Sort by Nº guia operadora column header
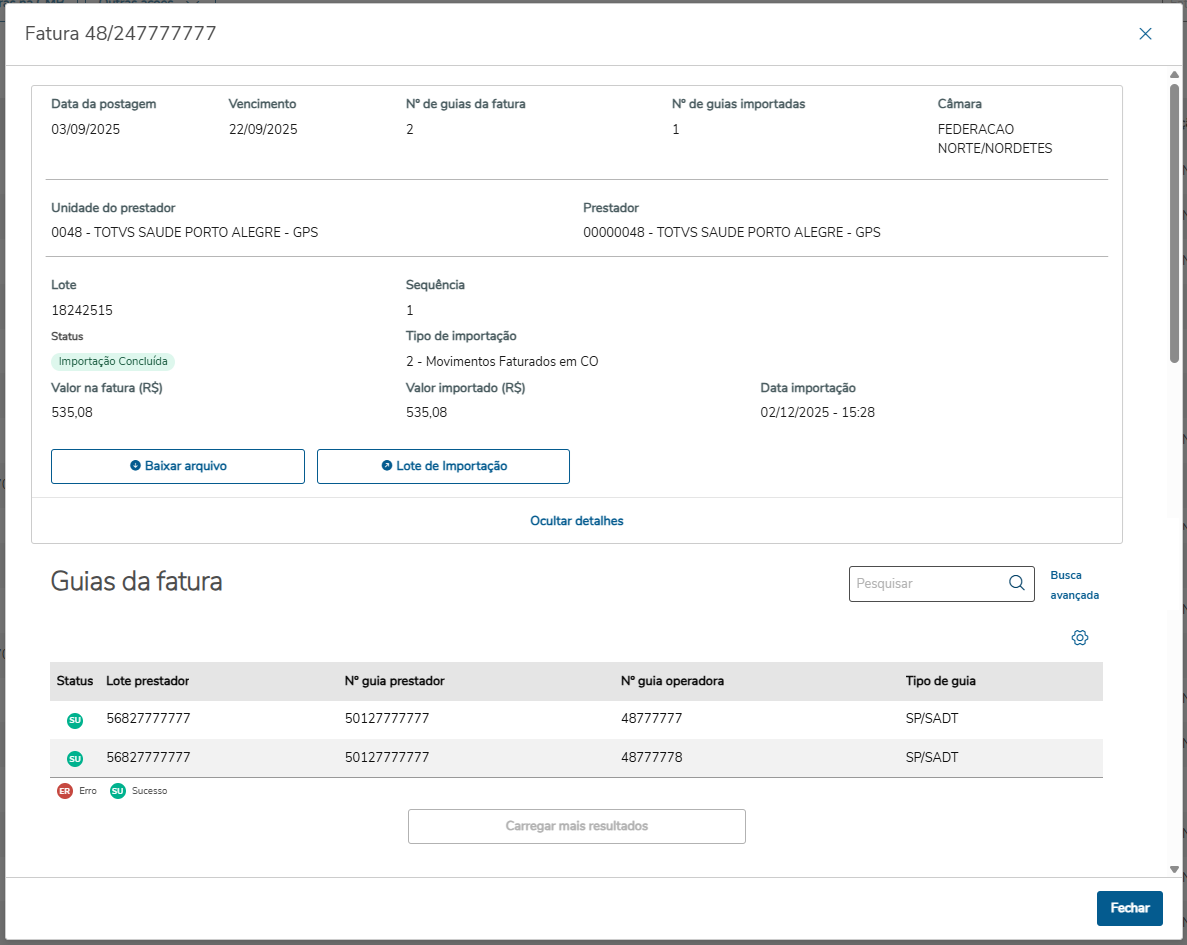Viewport: 1187px width, 945px height. click(x=672, y=681)
